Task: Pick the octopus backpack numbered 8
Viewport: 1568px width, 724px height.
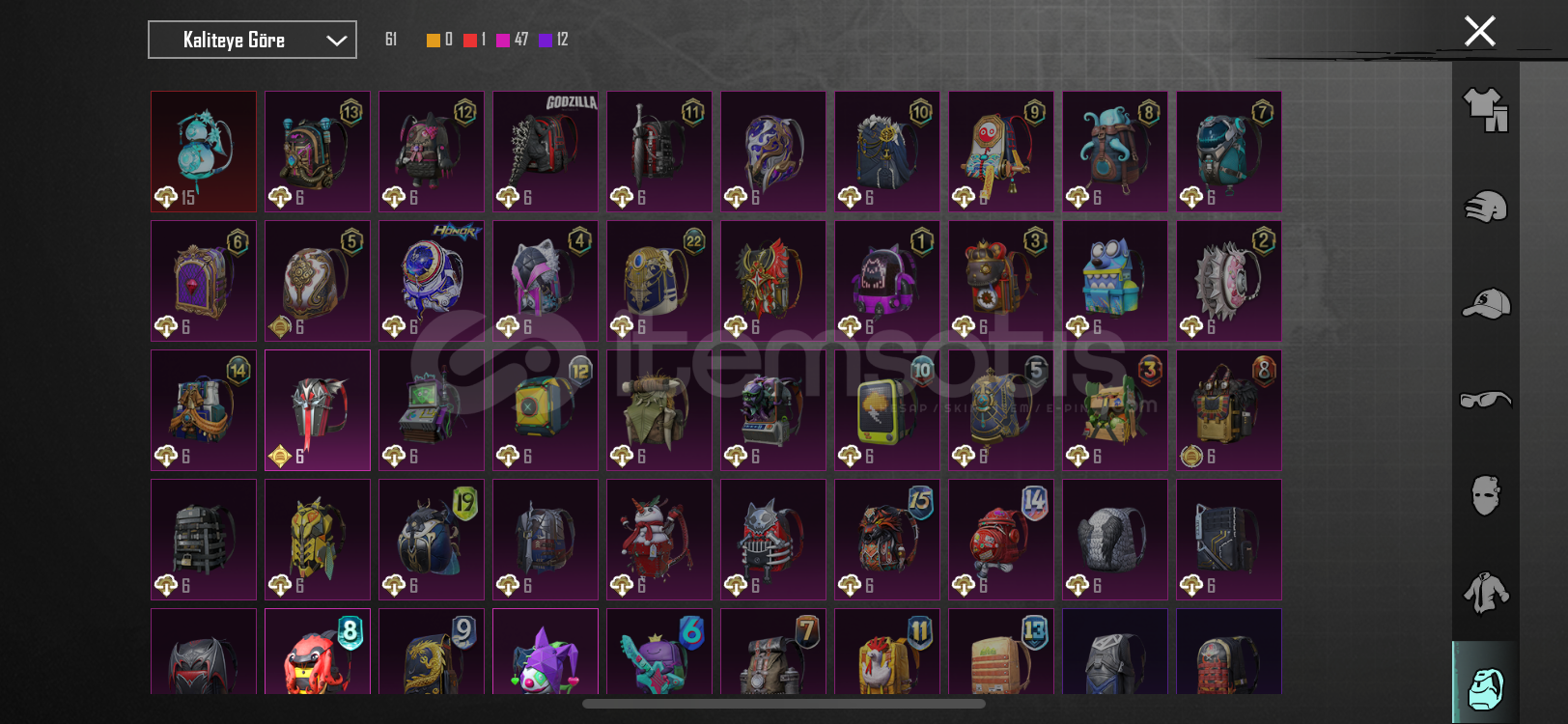Action: [1115, 152]
